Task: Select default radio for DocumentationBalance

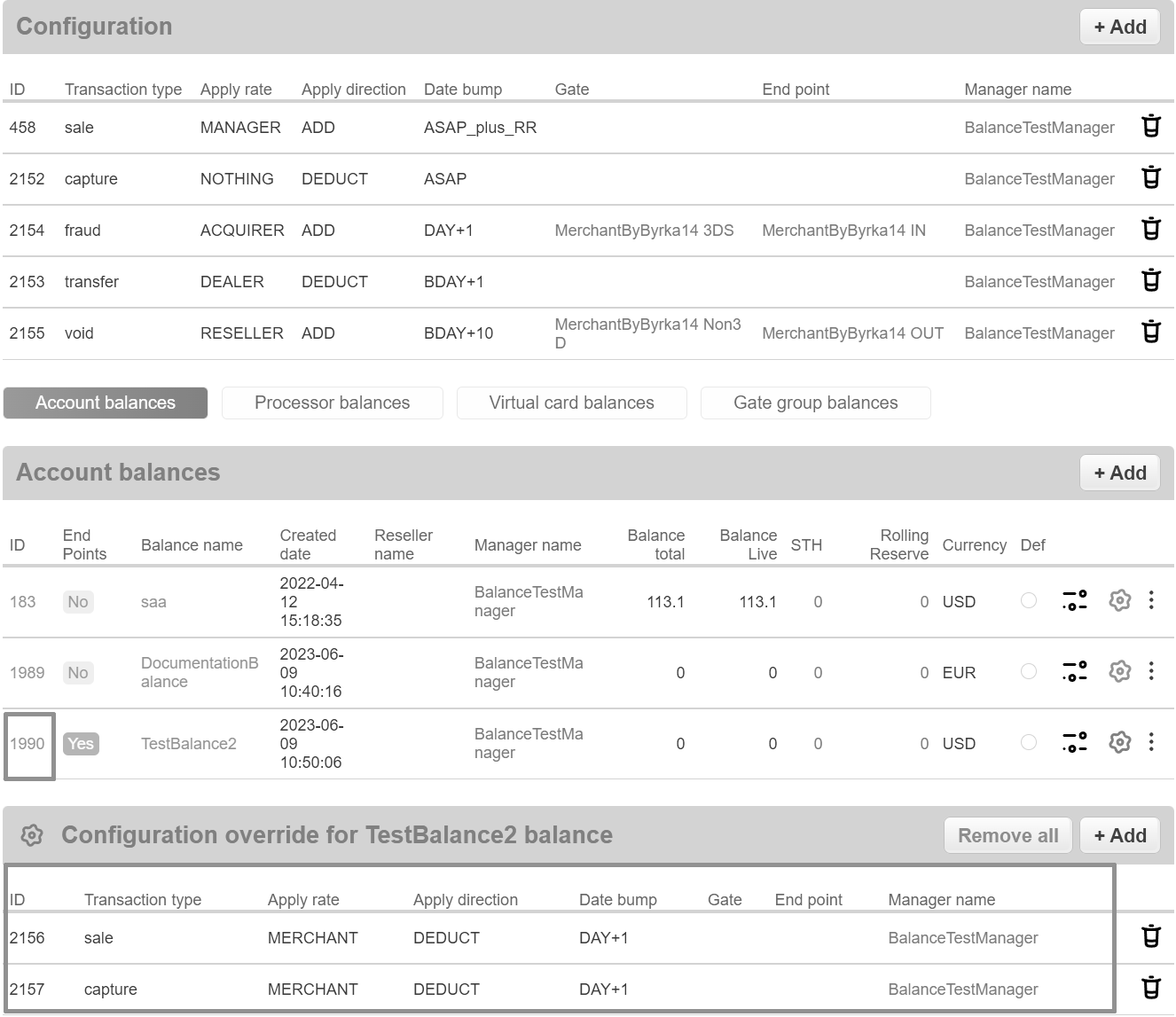Action: pyautogui.click(x=1028, y=672)
